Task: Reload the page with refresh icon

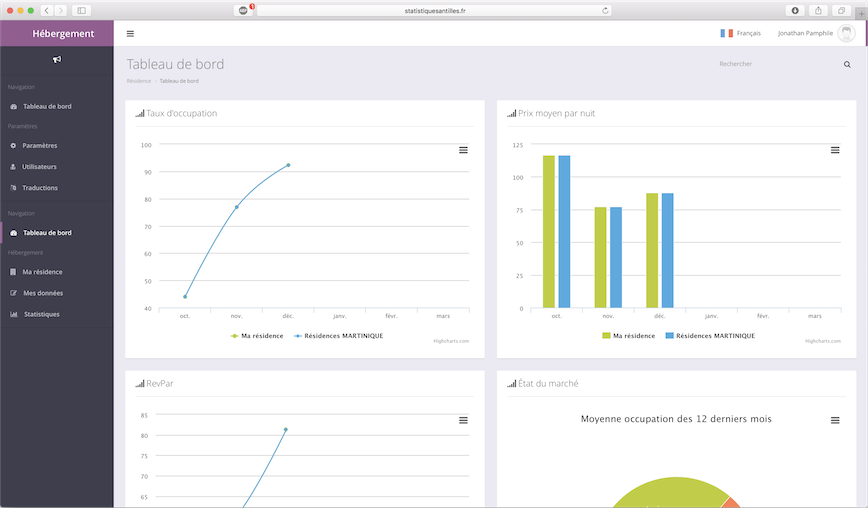Action: point(605,11)
